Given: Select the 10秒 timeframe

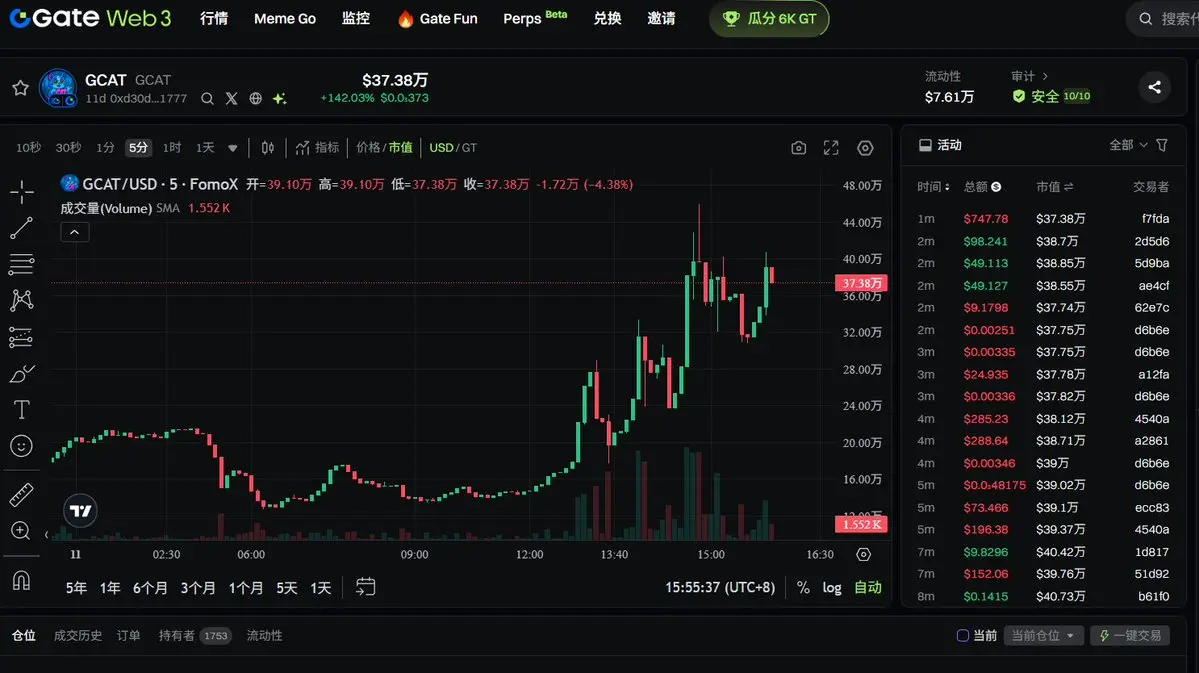Looking at the screenshot, I should coord(28,148).
